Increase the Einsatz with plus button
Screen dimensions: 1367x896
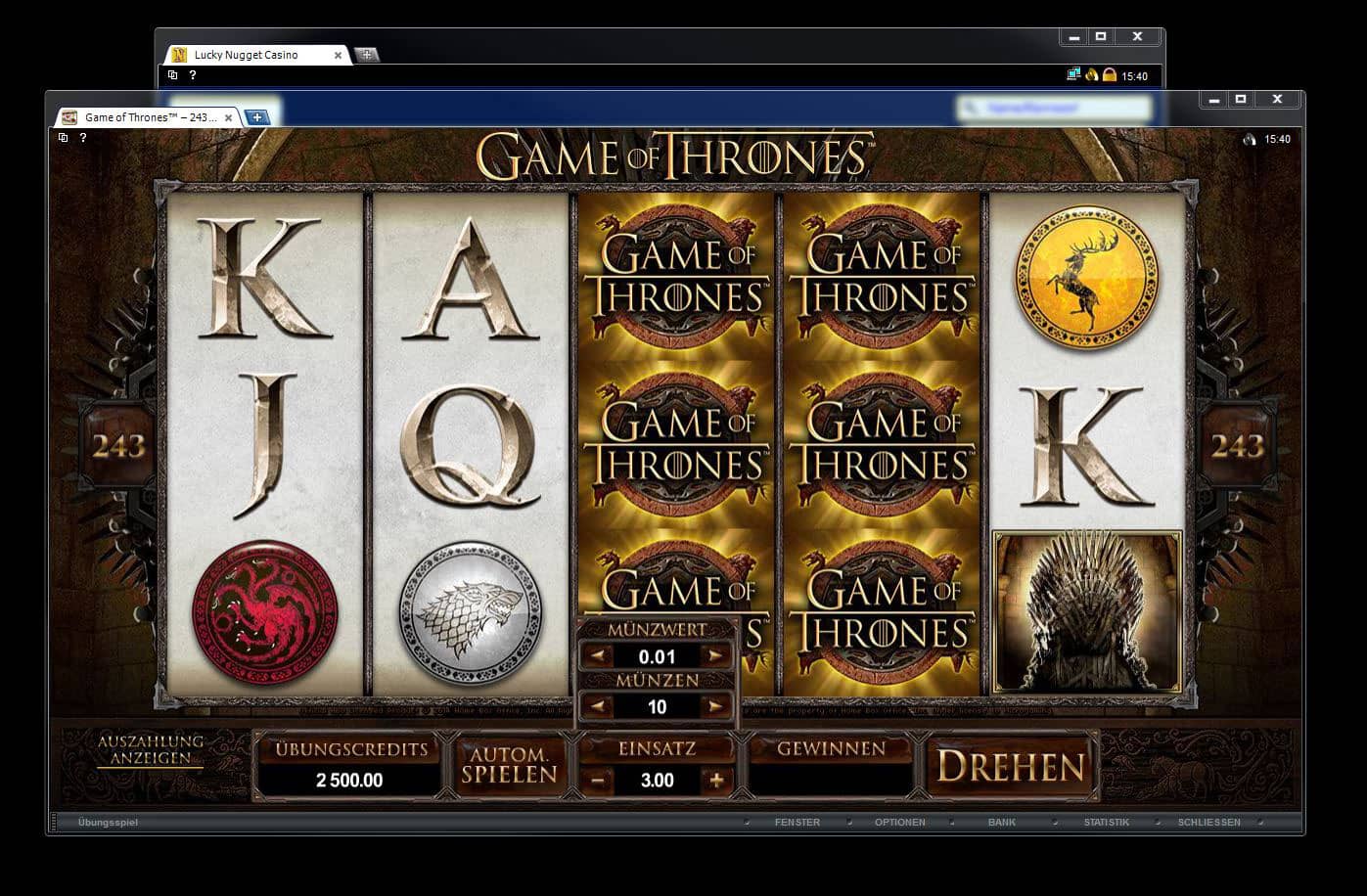point(716,780)
